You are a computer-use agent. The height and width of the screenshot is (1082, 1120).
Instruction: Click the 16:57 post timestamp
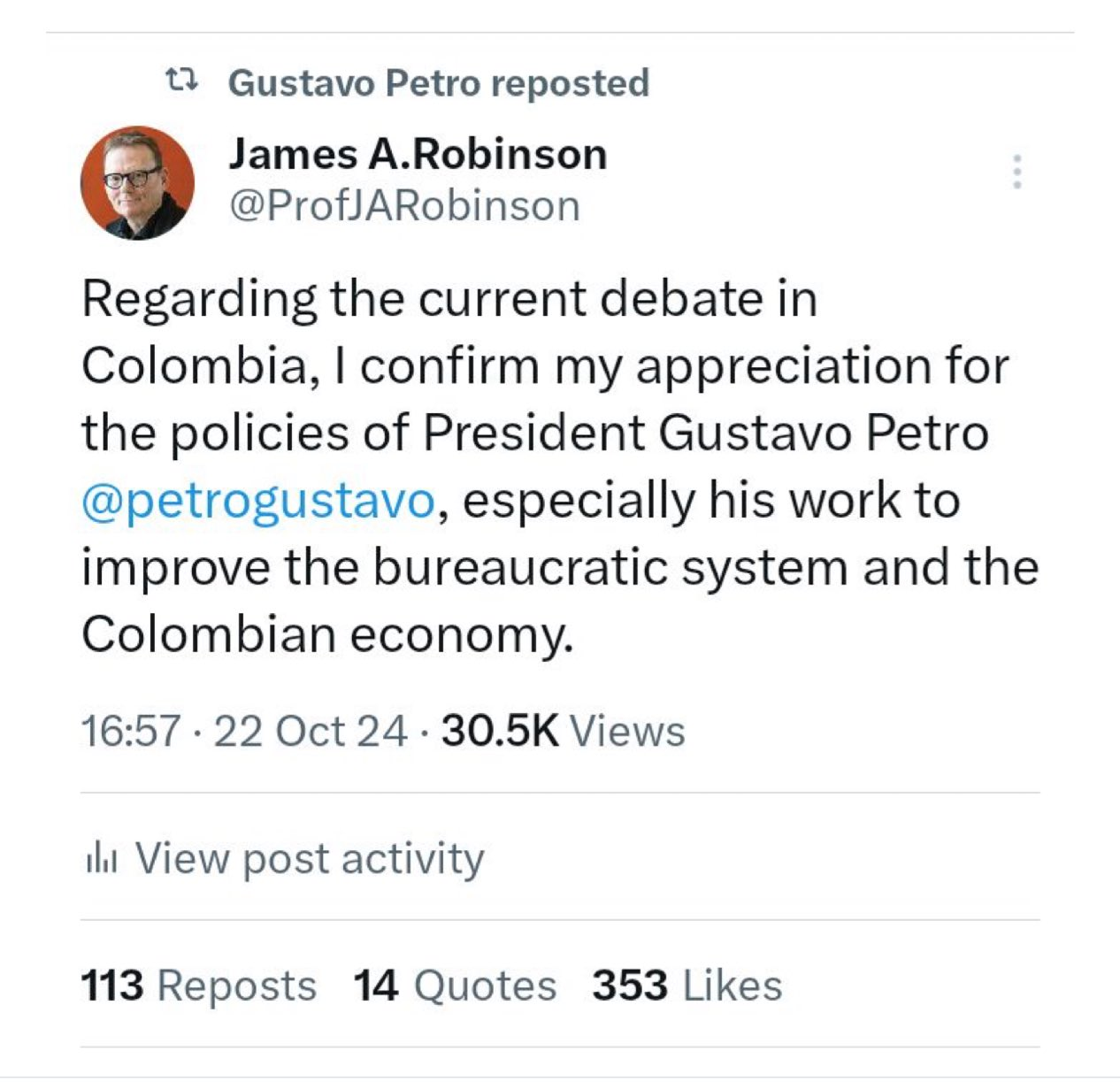[131, 732]
